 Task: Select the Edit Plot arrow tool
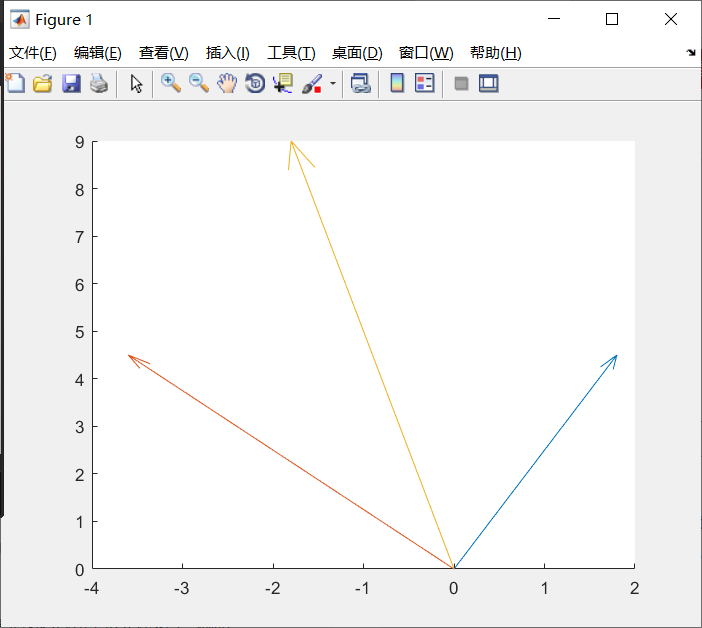(137, 84)
